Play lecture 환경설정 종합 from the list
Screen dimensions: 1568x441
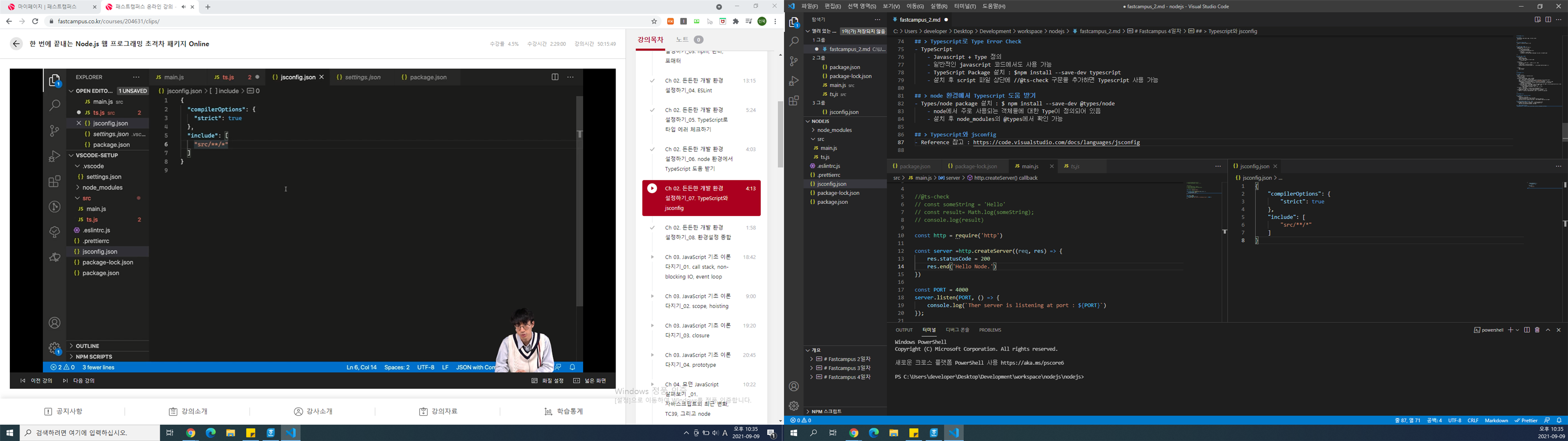tap(701, 233)
